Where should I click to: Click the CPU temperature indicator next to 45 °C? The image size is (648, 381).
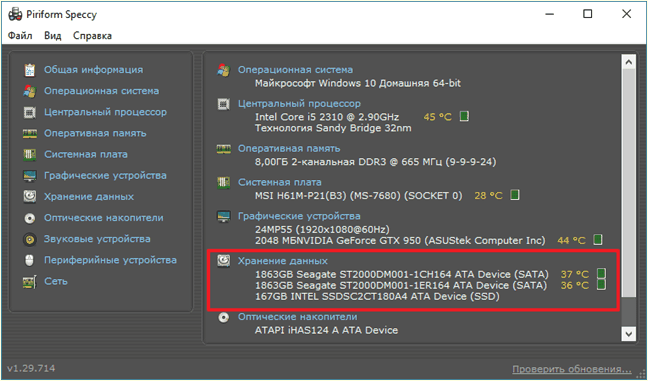click(464, 117)
